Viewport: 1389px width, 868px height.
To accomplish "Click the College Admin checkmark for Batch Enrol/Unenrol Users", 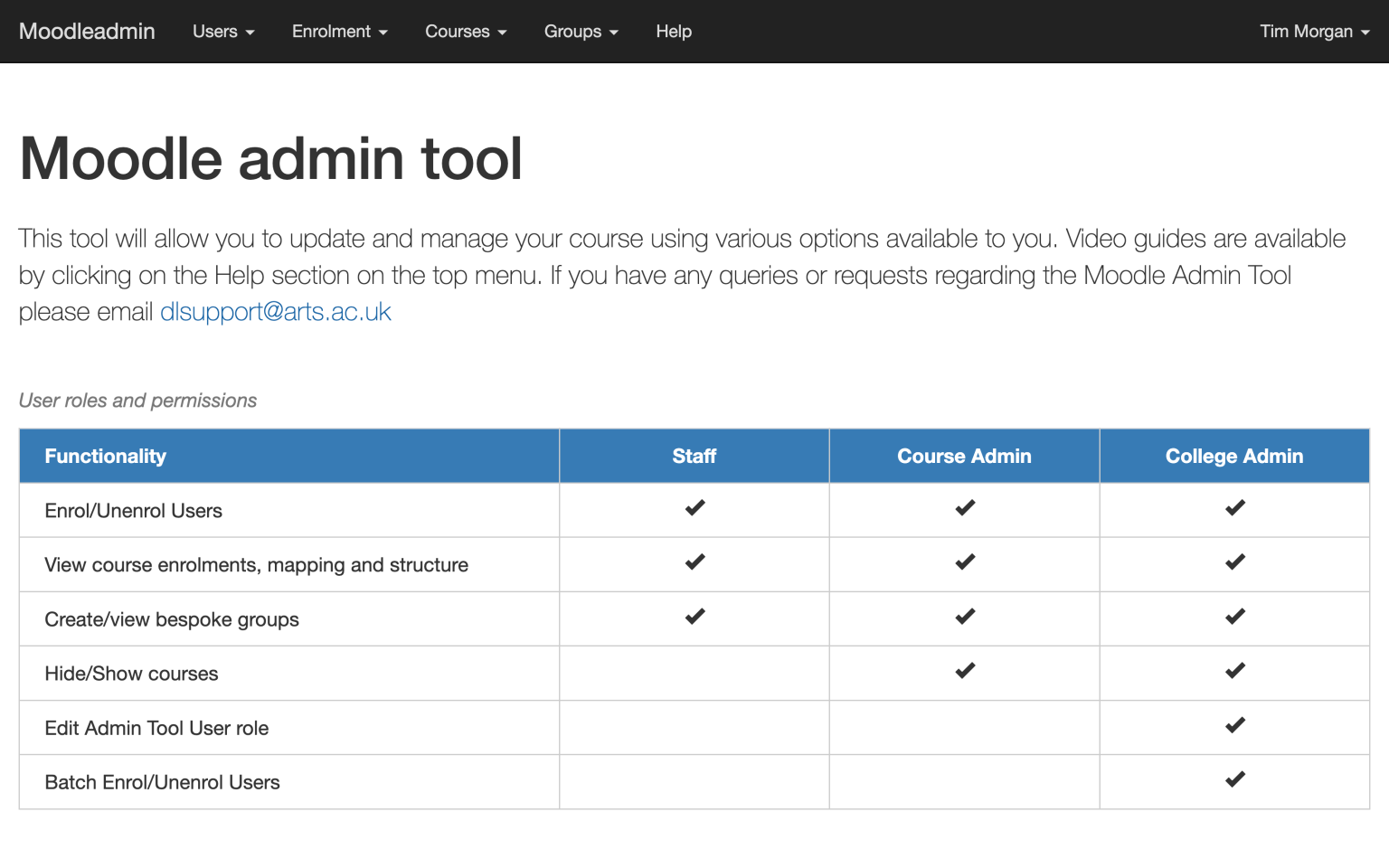I will point(1233,780).
